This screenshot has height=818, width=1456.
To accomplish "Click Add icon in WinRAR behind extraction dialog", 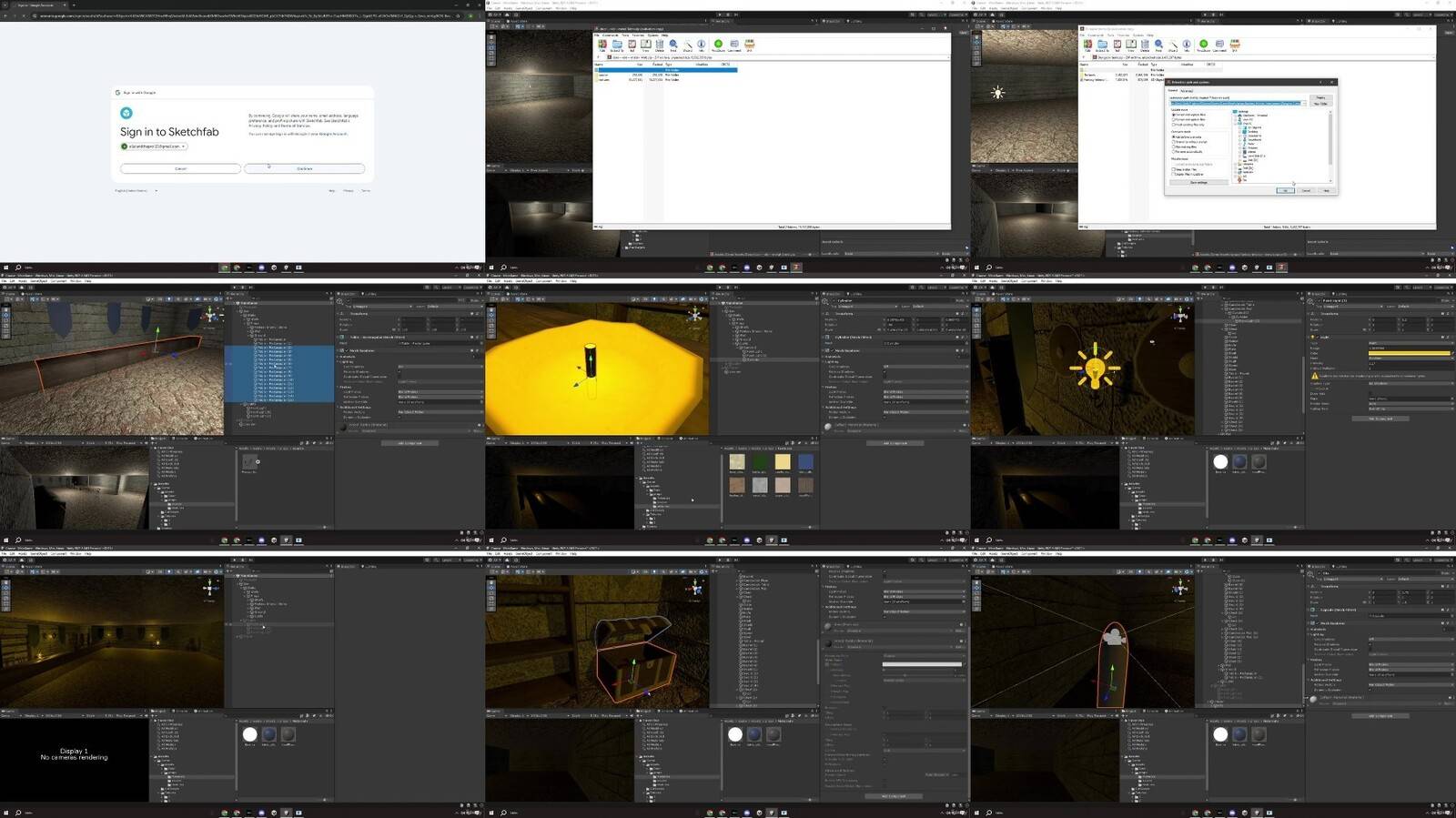I will pyautogui.click(x=1087, y=45).
